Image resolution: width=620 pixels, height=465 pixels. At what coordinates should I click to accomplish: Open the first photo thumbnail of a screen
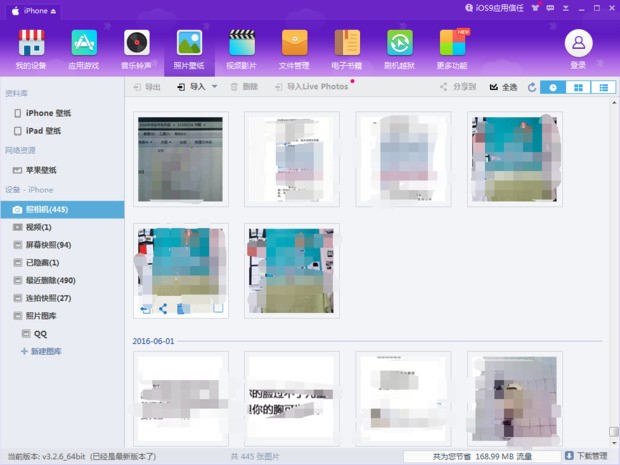pyautogui.click(x=180, y=159)
